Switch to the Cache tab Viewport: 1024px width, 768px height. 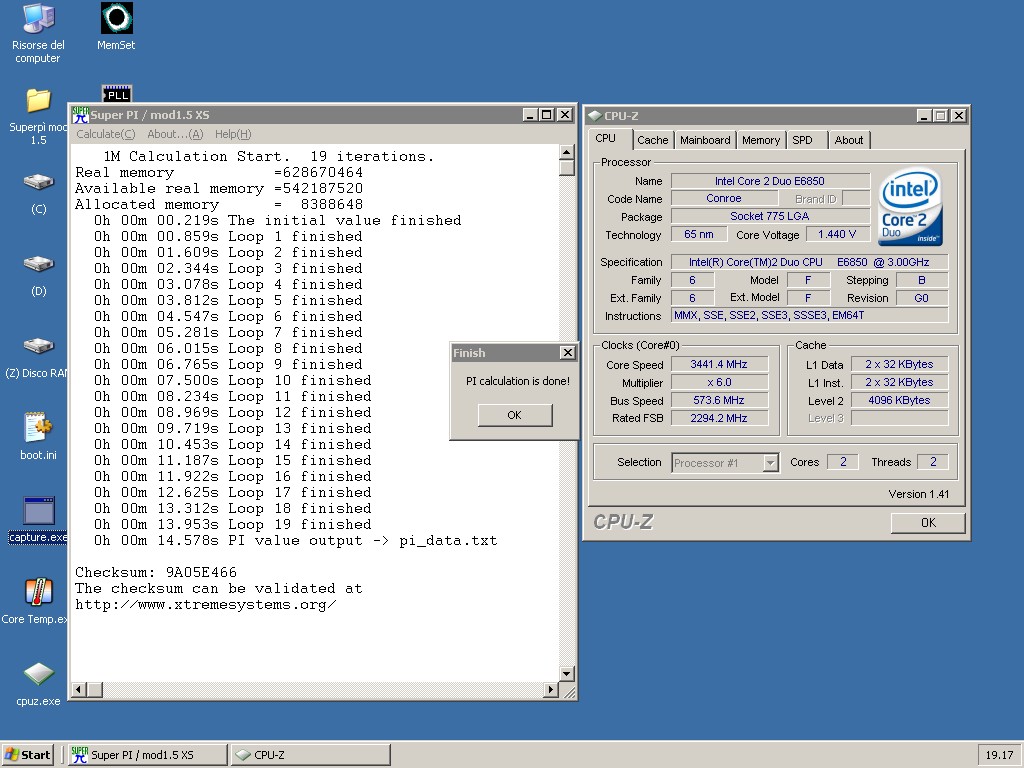[652, 140]
